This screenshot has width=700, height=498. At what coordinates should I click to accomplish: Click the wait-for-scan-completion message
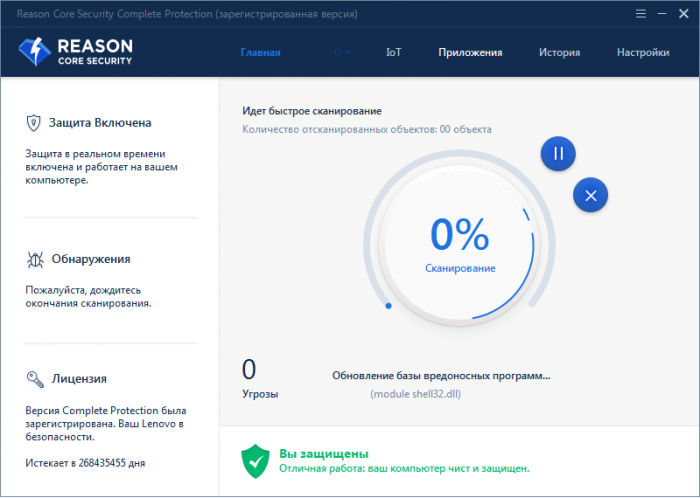88,297
